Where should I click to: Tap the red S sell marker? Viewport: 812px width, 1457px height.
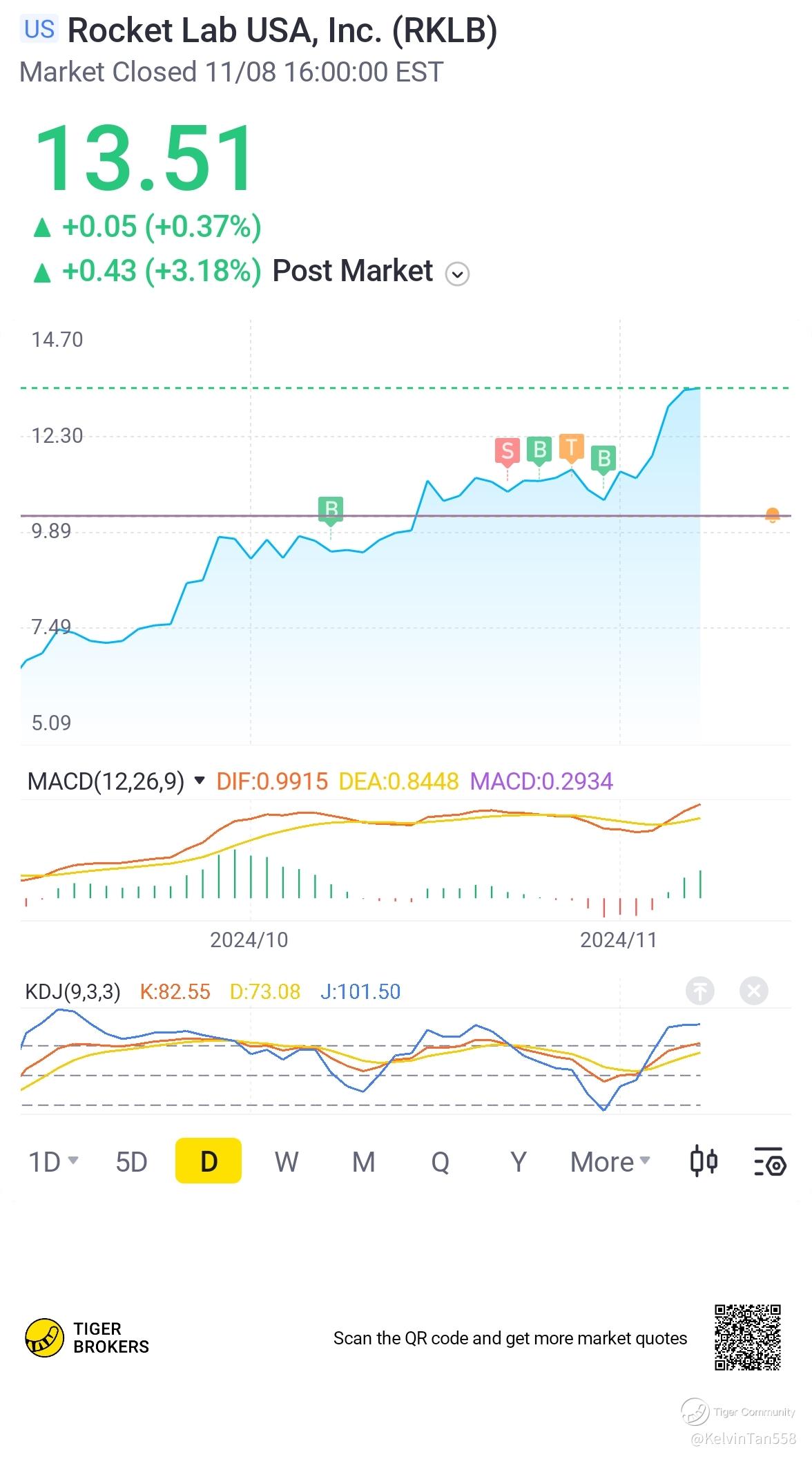(x=507, y=451)
